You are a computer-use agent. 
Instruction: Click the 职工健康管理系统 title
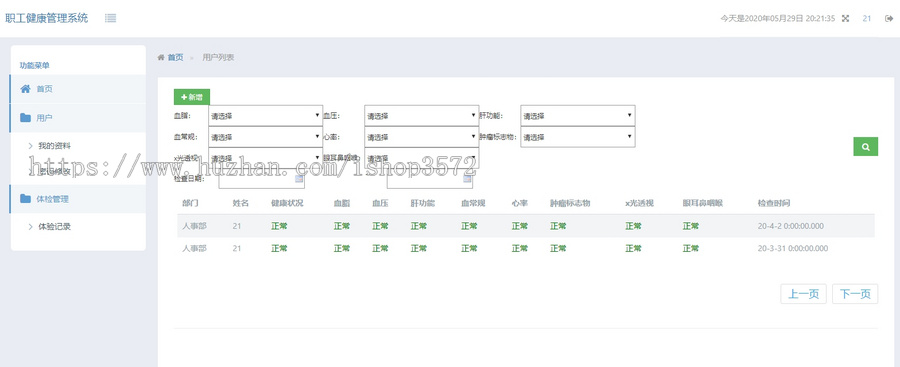click(x=47, y=18)
